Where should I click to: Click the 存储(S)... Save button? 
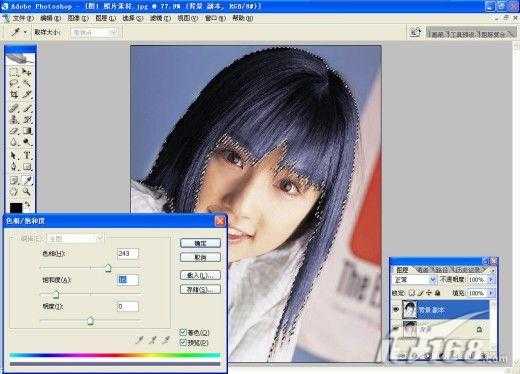(200, 289)
